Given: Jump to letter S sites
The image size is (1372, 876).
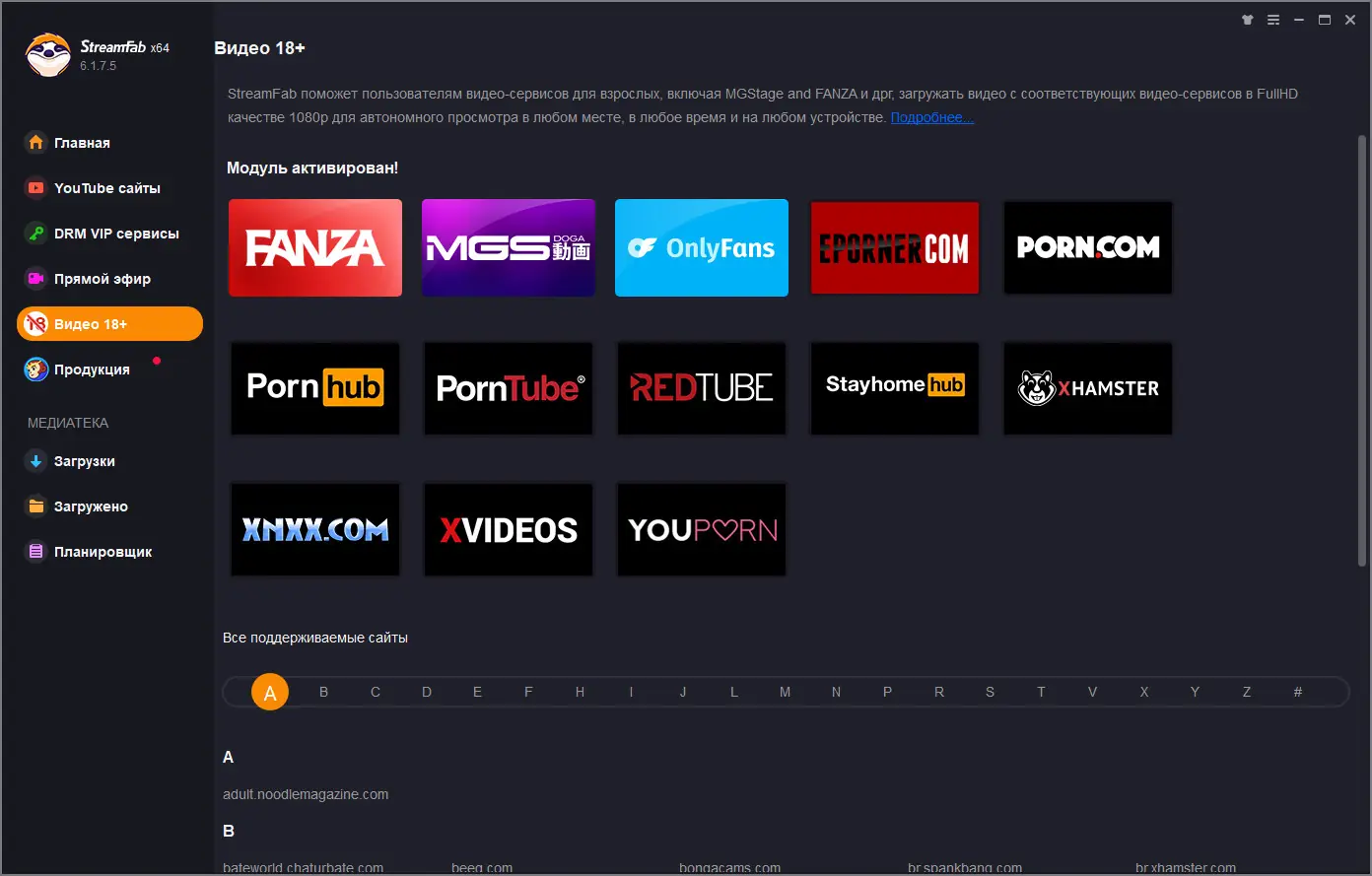Looking at the screenshot, I should pos(991,692).
